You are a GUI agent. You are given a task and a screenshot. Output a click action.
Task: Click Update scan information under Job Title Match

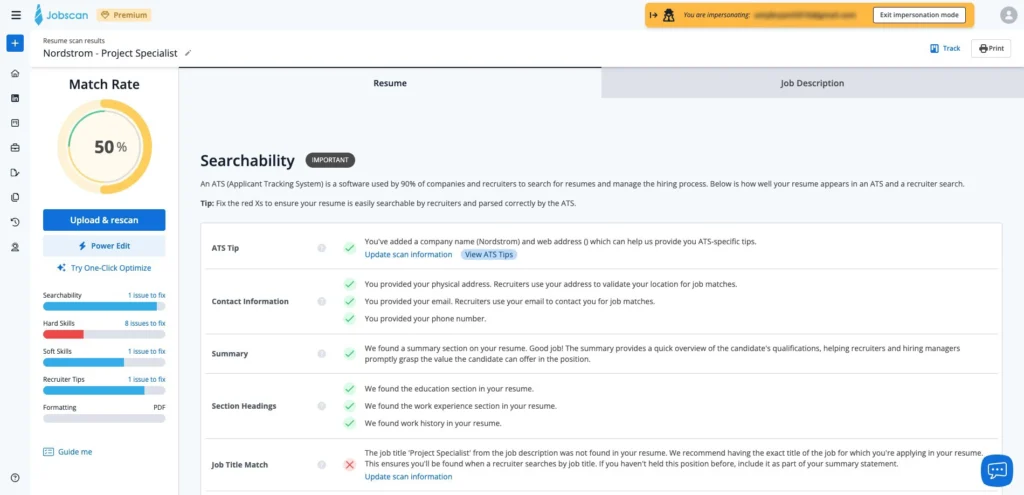[408, 477]
